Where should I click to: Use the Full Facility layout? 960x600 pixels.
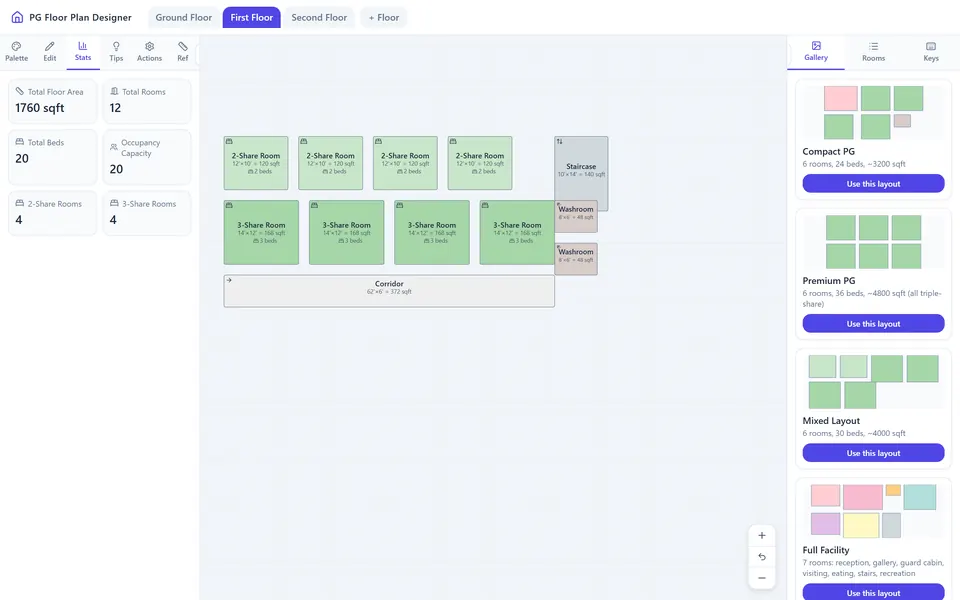coord(873,592)
